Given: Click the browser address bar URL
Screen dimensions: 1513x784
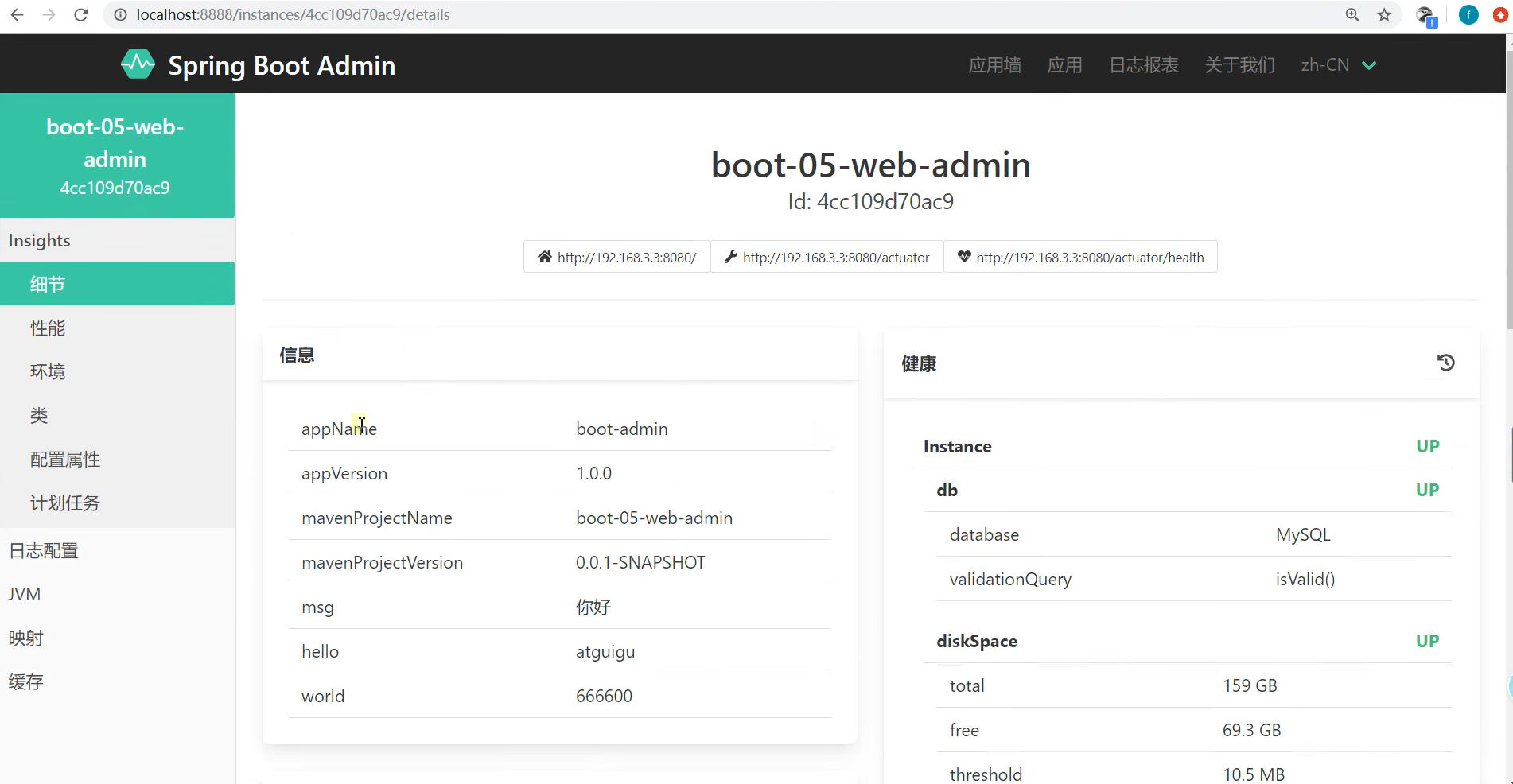Looking at the screenshot, I should (293, 14).
